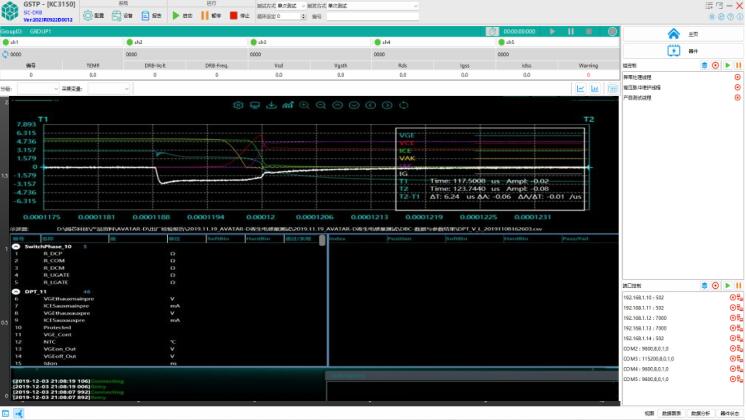This screenshot has width=746, height=420.
Task: Open the 配置 configuration tool
Action: click(x=93, y=16)
